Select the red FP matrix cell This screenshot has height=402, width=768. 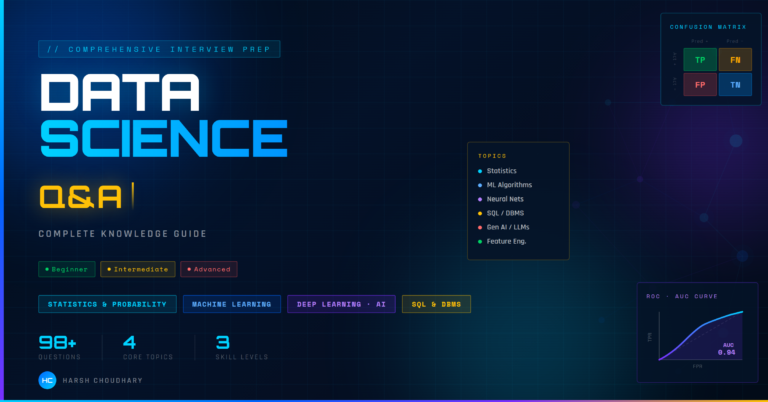tap(700, 85)
